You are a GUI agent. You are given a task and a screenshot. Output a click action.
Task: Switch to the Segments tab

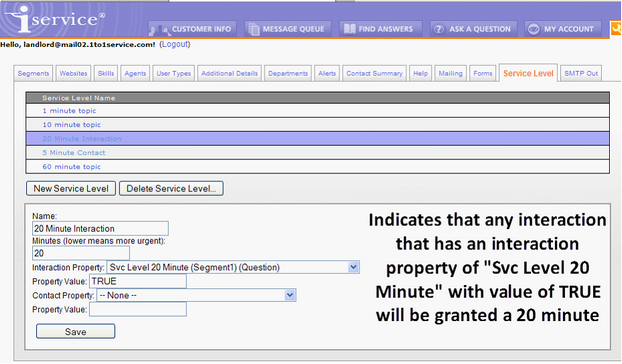click(33, 73)
